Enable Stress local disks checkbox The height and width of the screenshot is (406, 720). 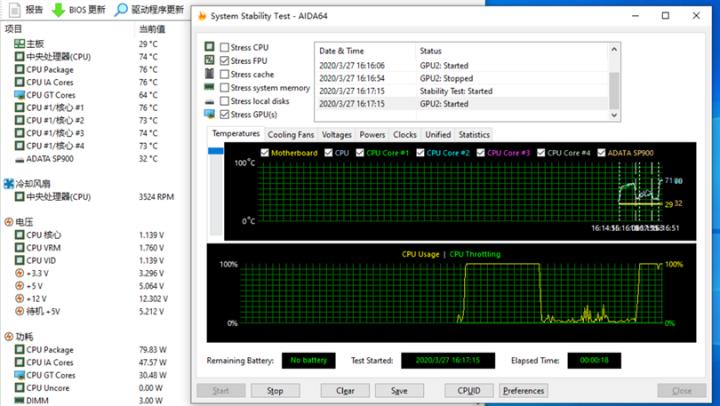tap(225, 101)
